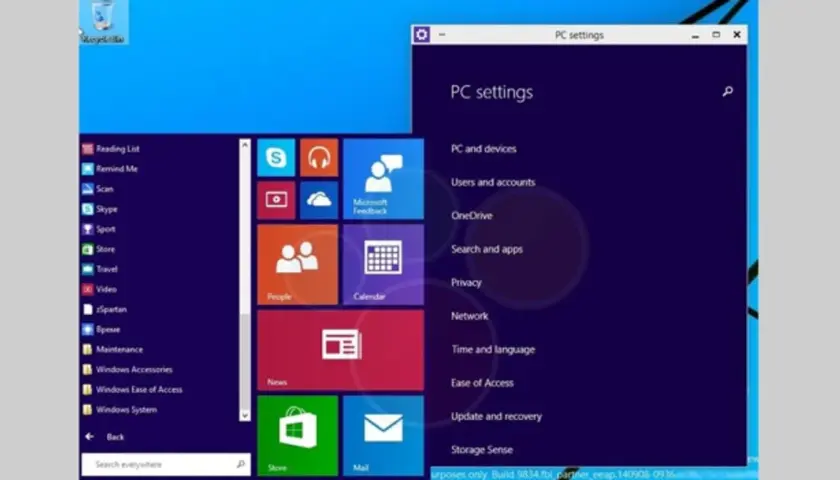This screenshot has height=480, width=840.
Task: Open the People tile
Action: (297, 265)
